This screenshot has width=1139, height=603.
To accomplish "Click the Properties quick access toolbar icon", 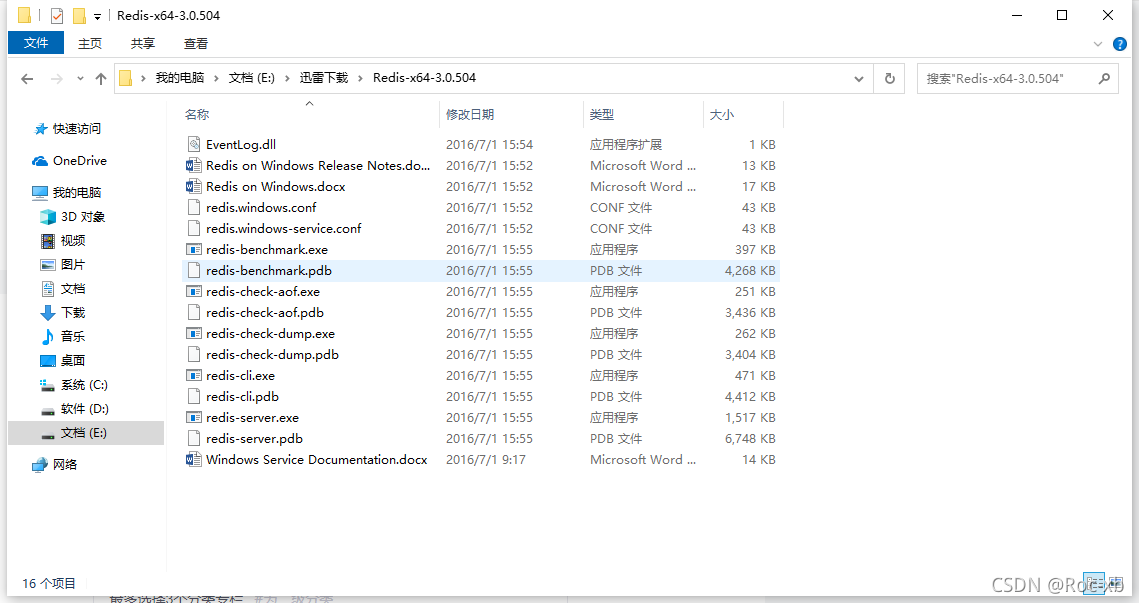I will click(57, 15).
